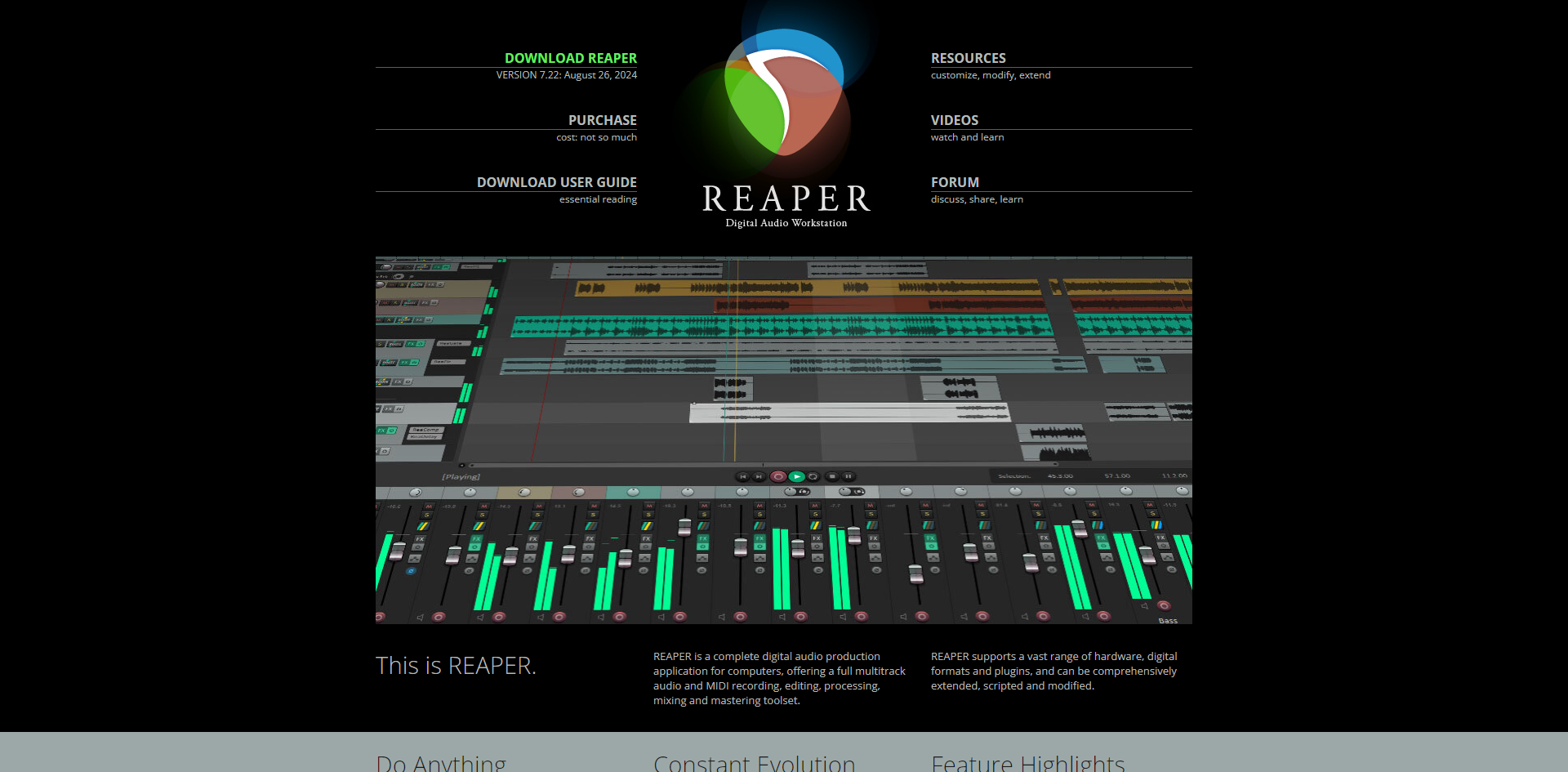Stop playback with the square Stop button
1568x772 pixels.
coord(831,476)
